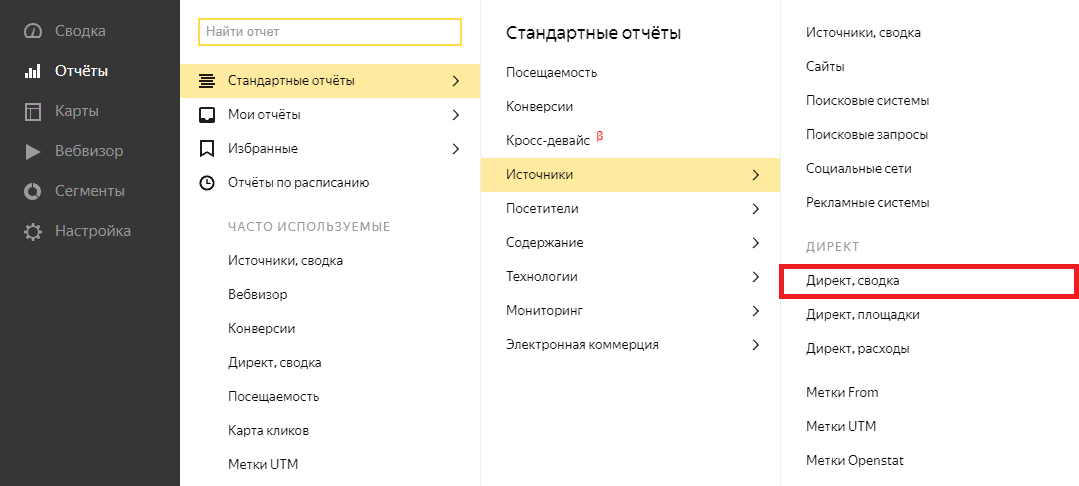This screenshot has height=486, width=1079.
Task: Click the Мои отчёты menu row label
Action: [x=264, y=115]
